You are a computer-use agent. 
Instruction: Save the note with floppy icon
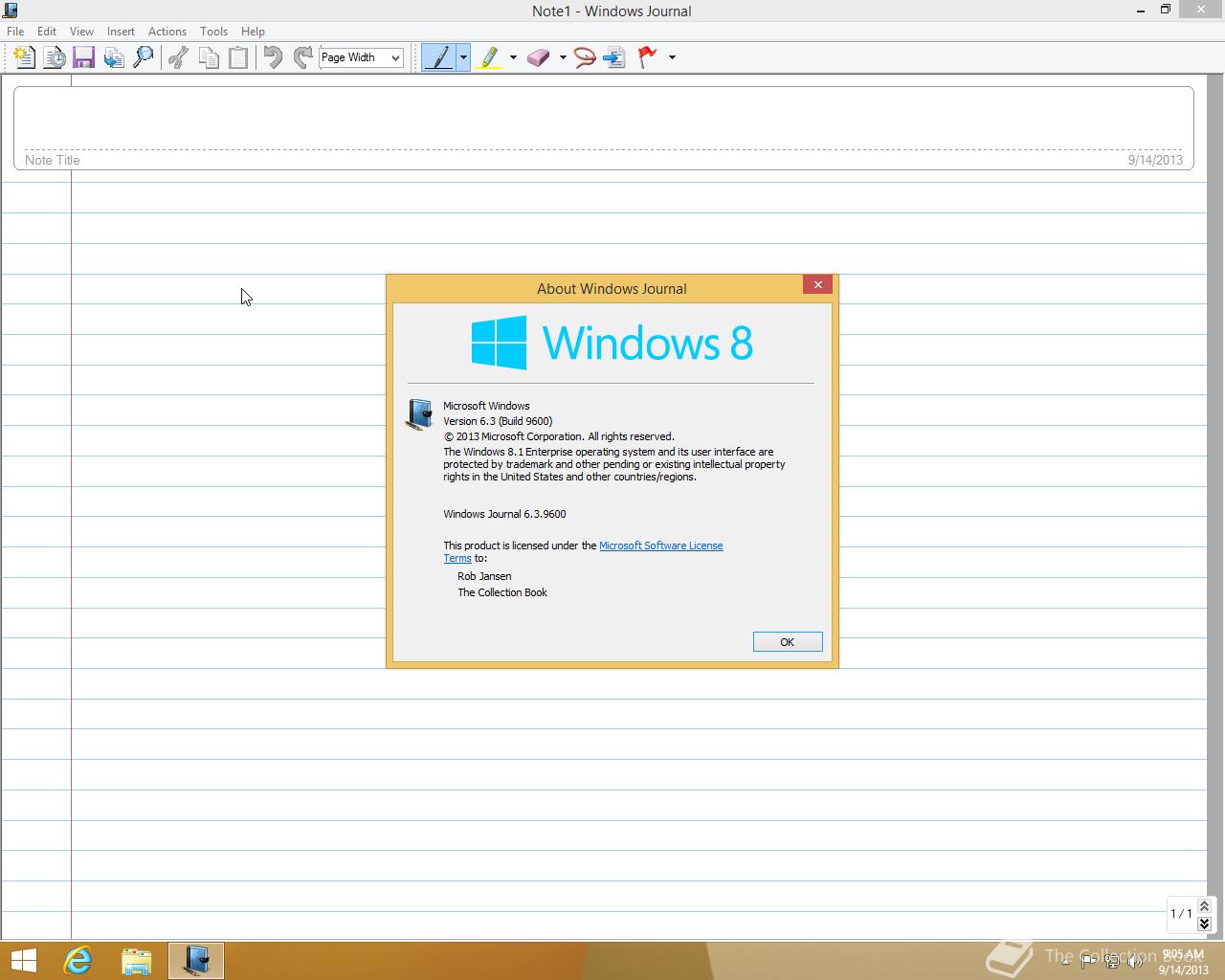coord(84,57)
